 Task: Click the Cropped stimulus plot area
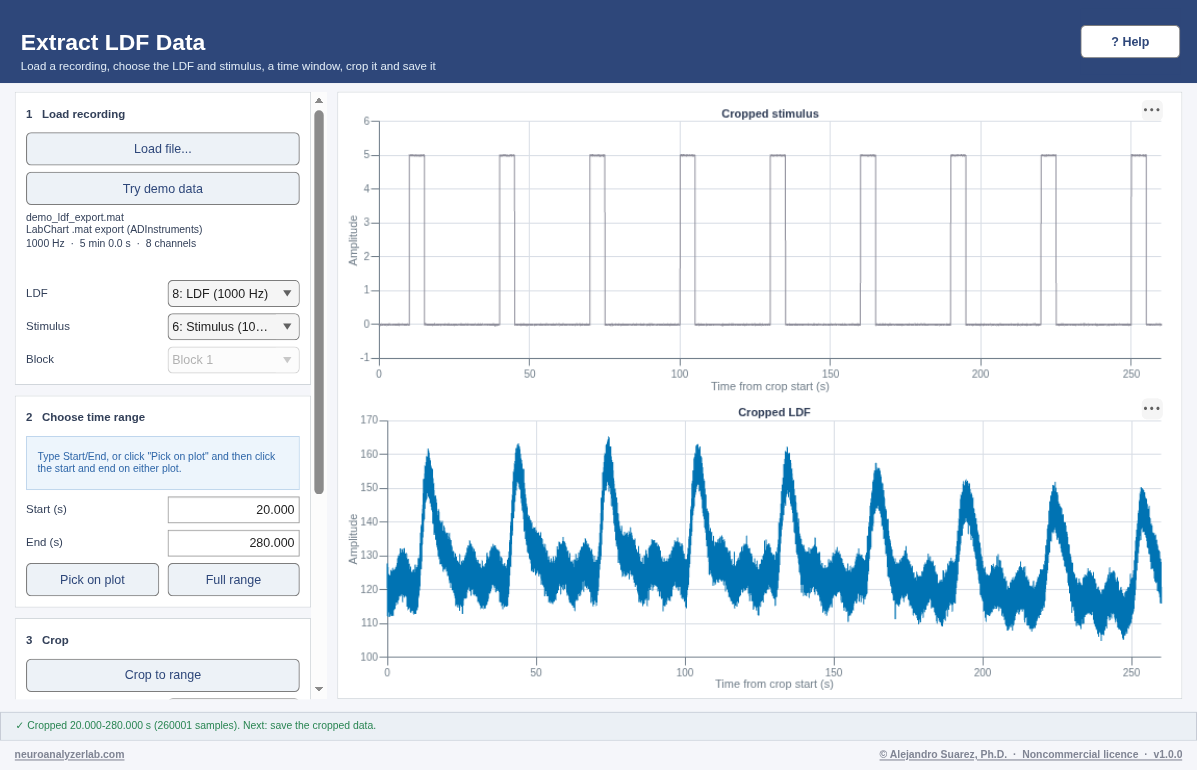tap(770, 240)
